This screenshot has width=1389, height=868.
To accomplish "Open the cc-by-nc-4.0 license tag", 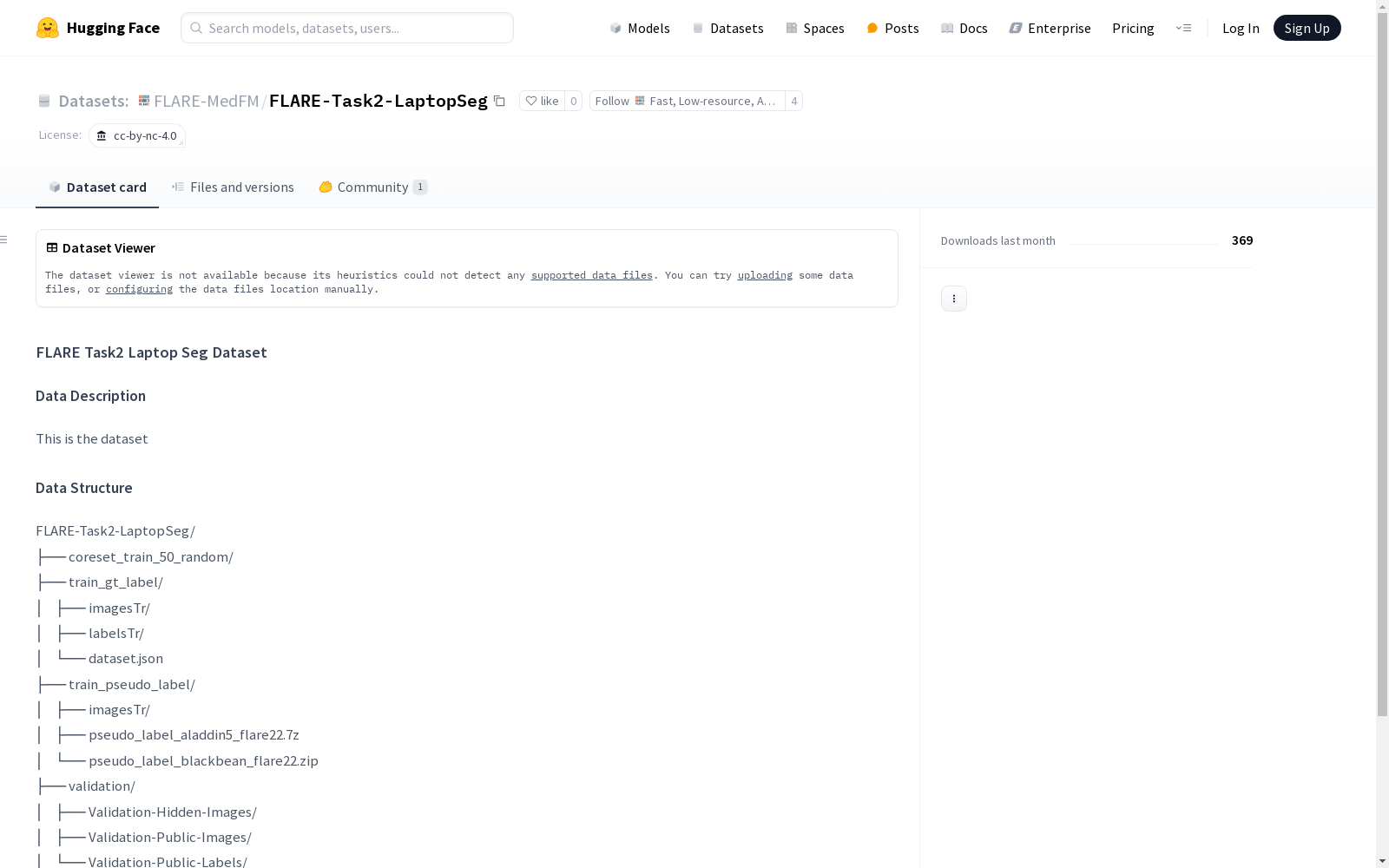I will coord(137,135).
